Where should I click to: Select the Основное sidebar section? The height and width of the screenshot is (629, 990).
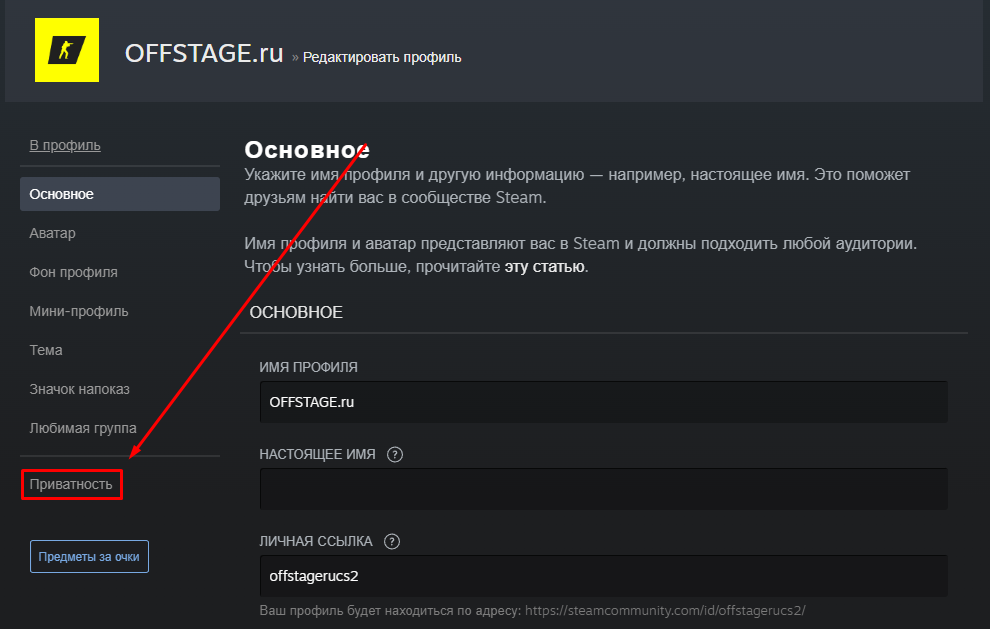[x=119, y=194]
